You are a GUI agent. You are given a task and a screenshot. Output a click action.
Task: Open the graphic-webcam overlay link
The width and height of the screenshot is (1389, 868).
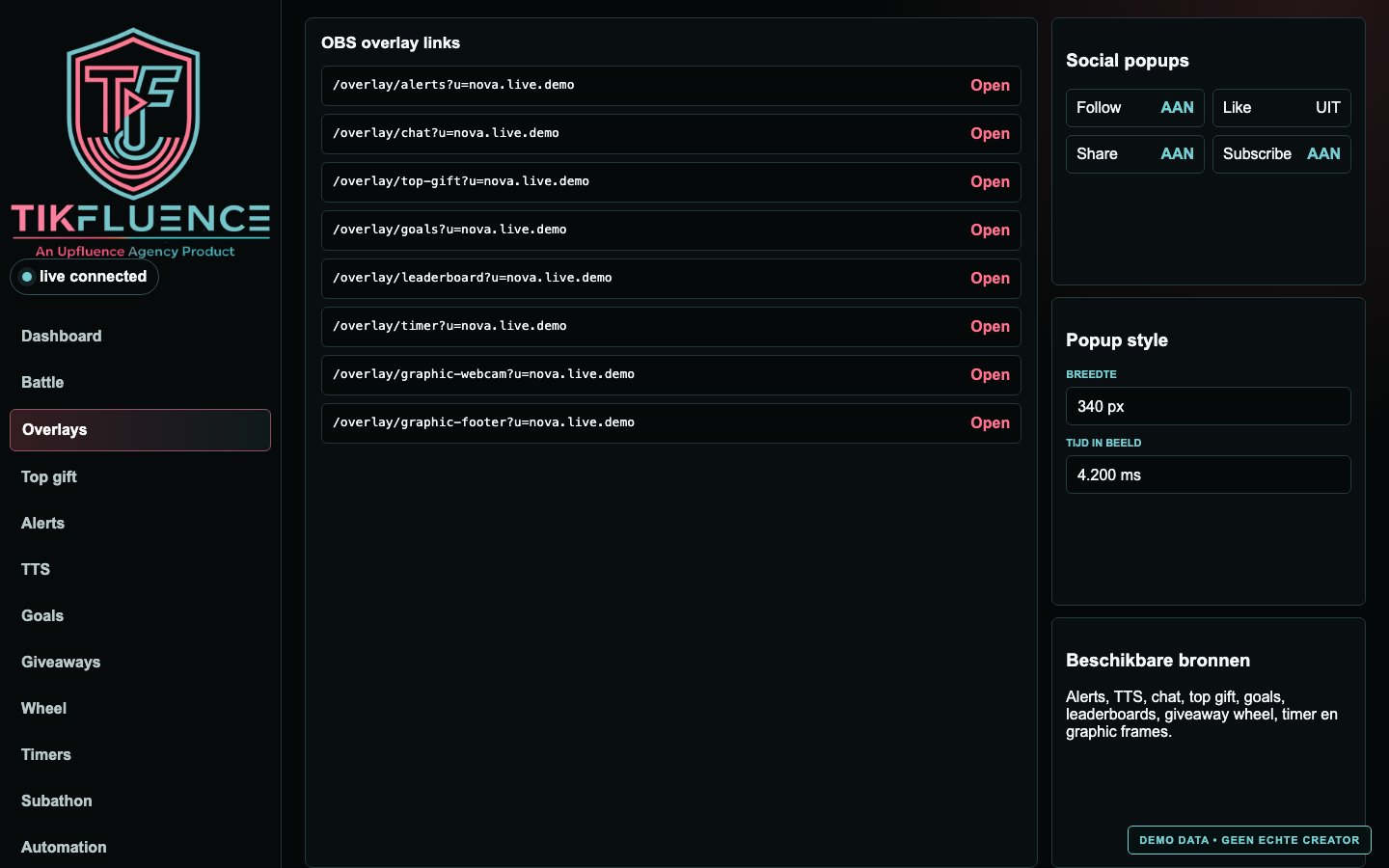(x=990, y=375)
